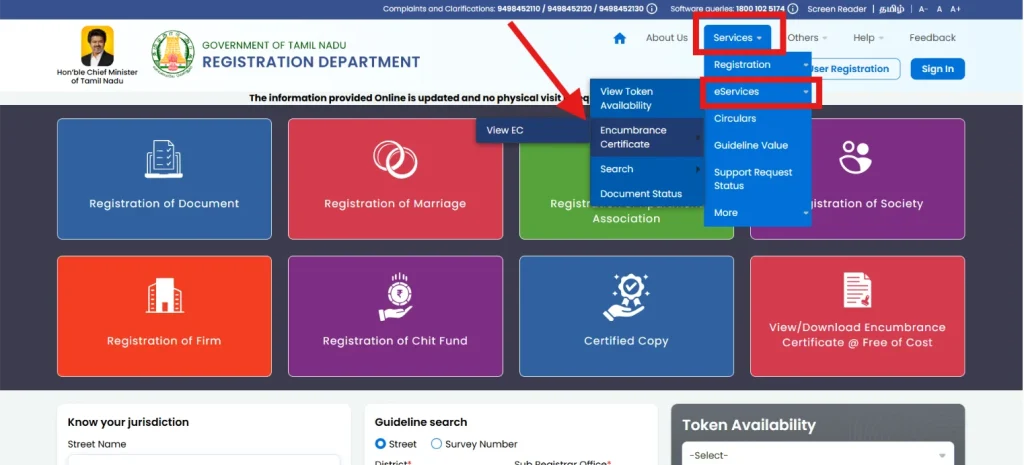Open the Registration of Firm tile
The width and height of the screenshot is (1024, 465).
164,316
